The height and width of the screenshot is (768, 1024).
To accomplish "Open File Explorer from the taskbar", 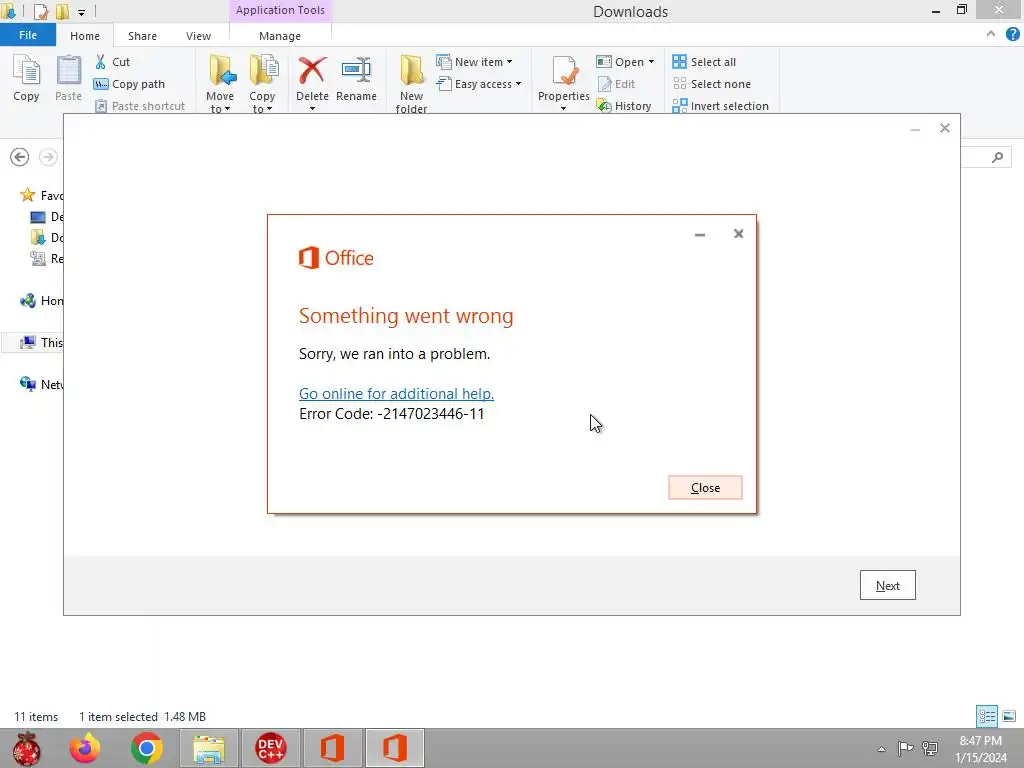I will pos(208,748).
